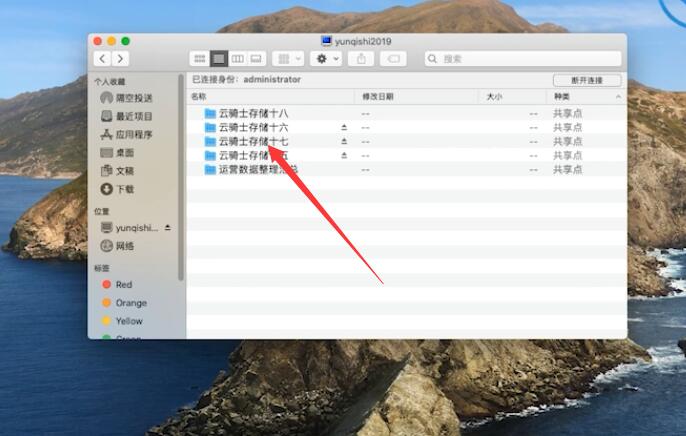Filter by the Orange tag
This screenshot has height=436, width=686.
pos(124,303)
